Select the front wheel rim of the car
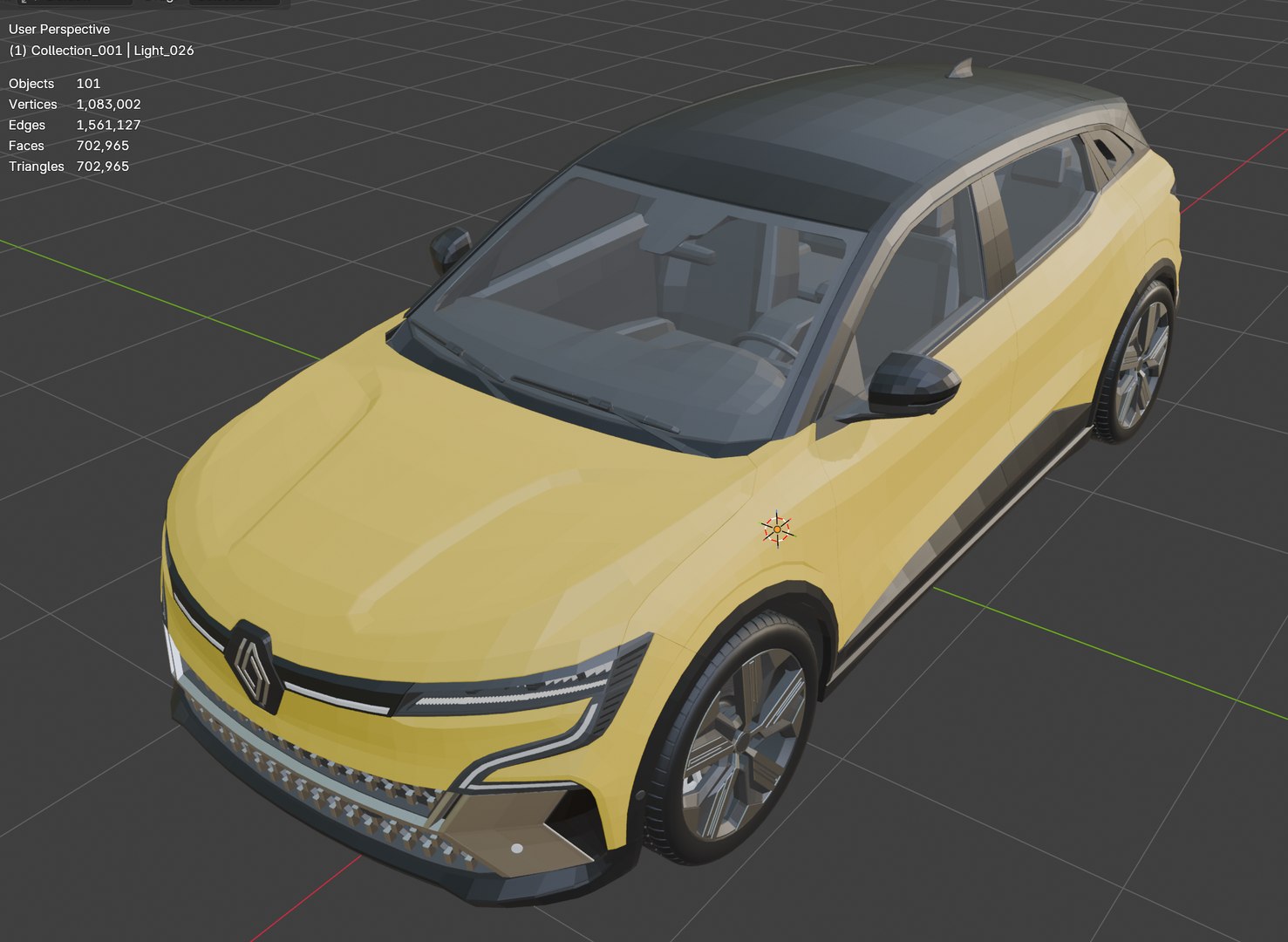Screen dimensions: 1288x942 click(x=744, y=745)
